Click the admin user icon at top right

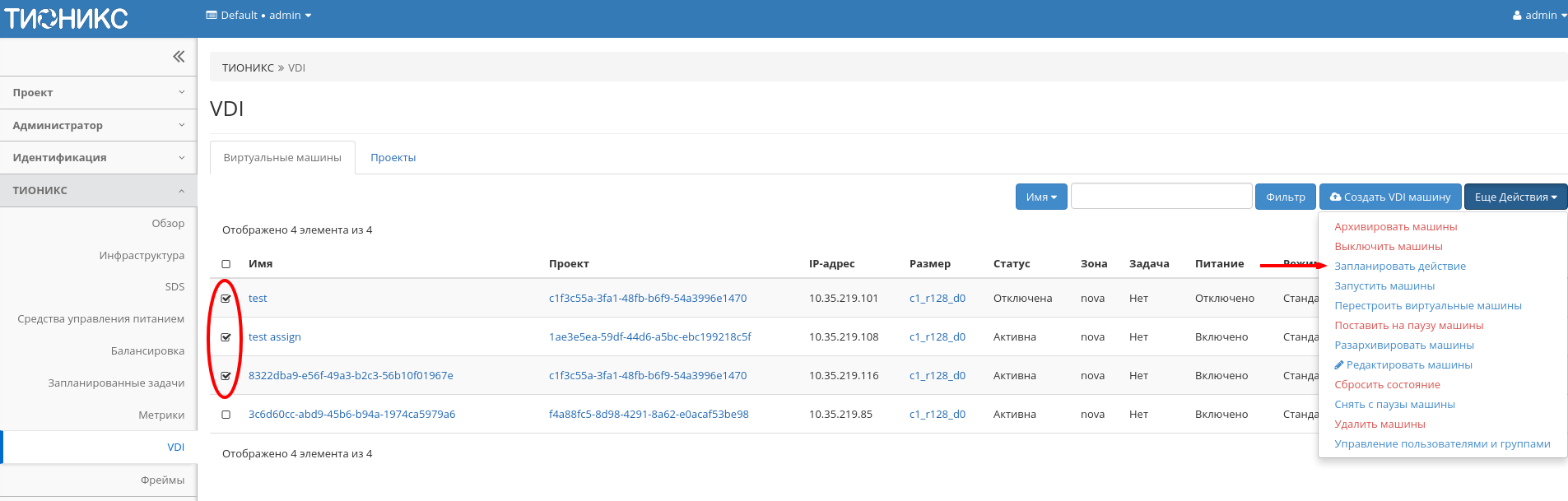1517,16
